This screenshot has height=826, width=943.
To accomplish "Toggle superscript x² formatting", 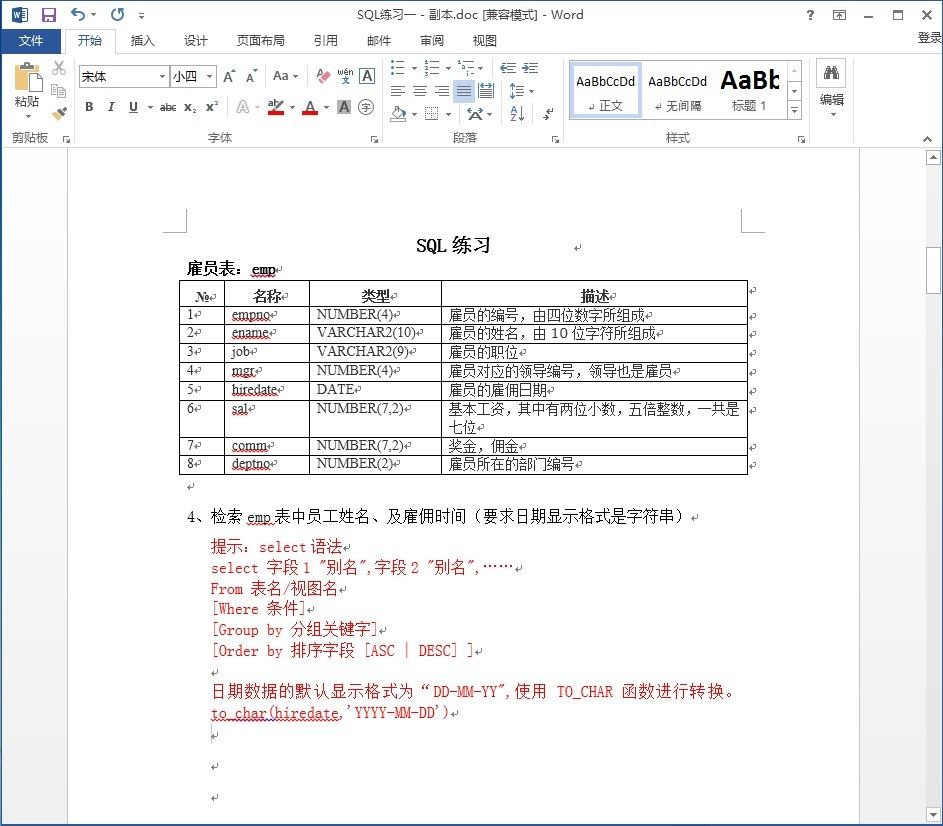I will (x=212, y=107).
